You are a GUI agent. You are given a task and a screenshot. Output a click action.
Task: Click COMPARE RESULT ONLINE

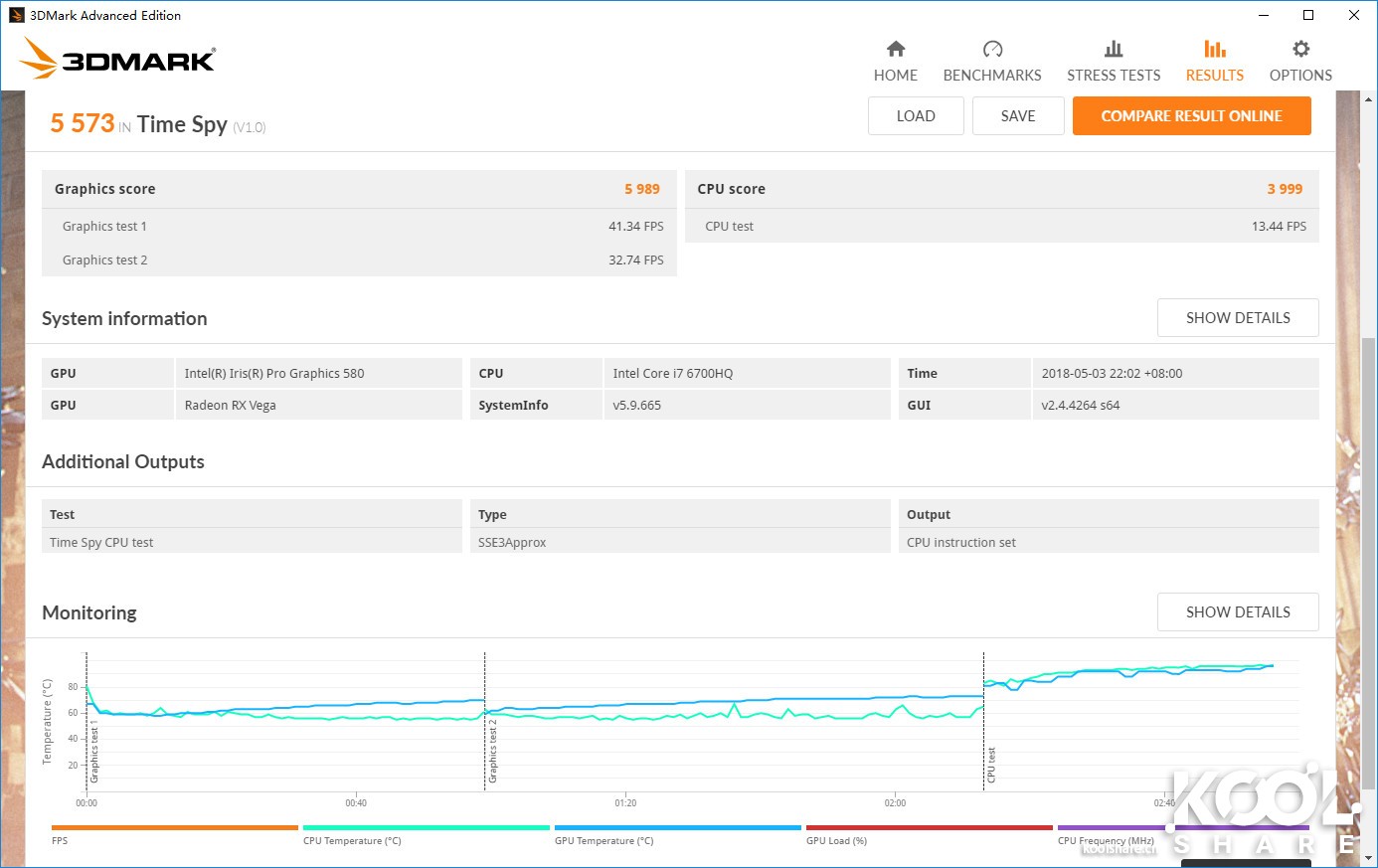click(x=1191, y=115)
